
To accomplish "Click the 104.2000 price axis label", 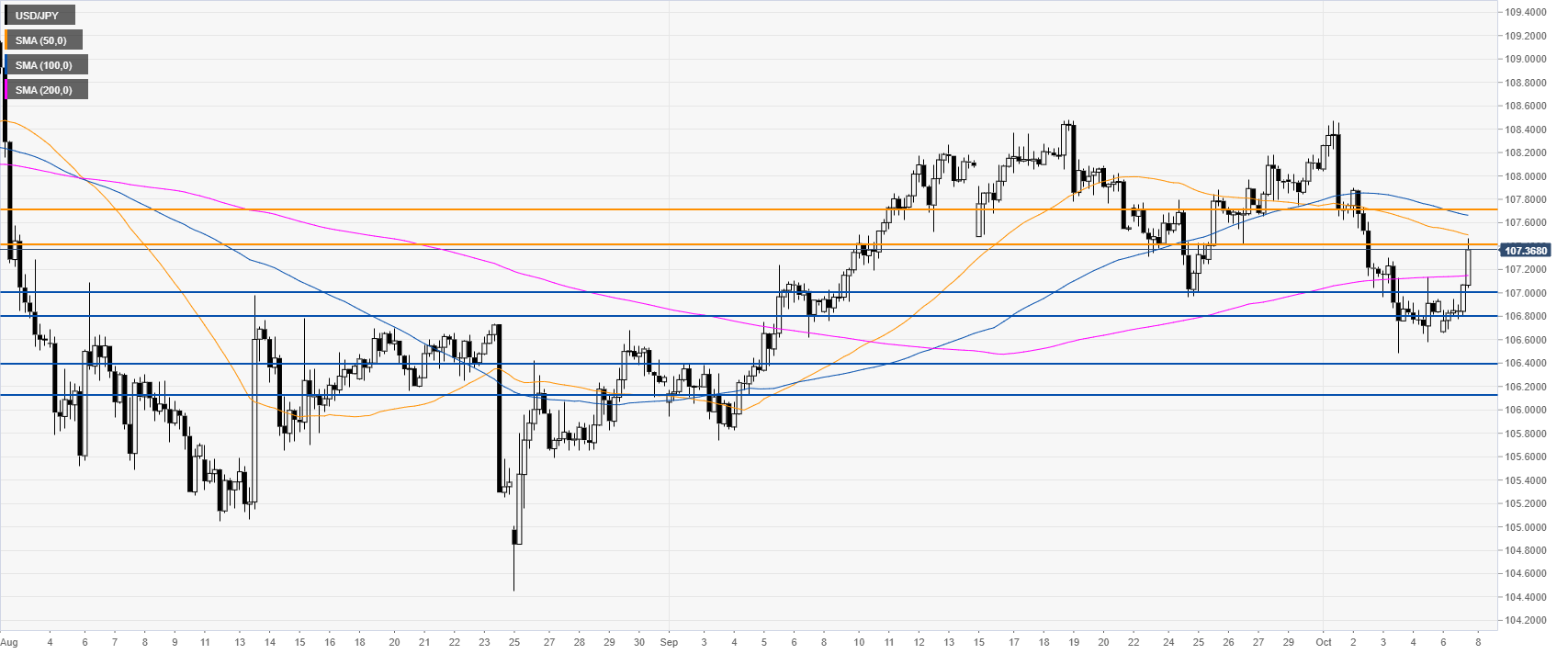I will click(x=1522, y=621).
